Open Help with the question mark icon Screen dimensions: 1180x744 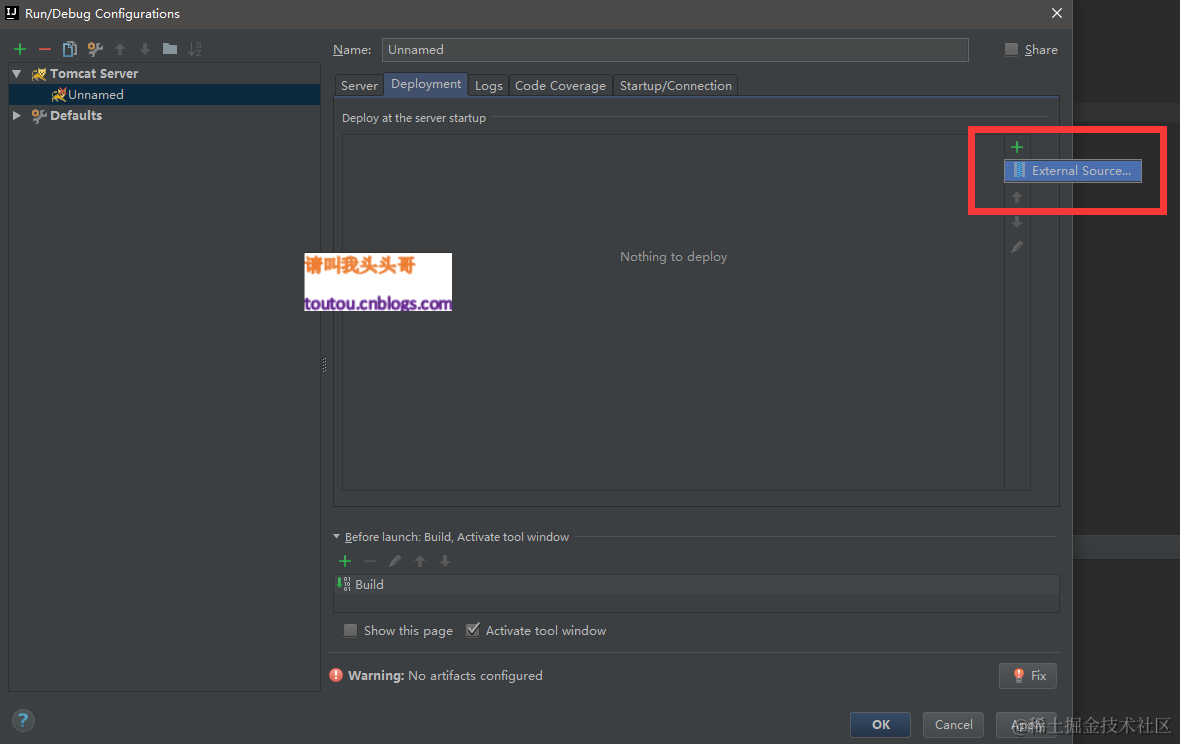22,720
